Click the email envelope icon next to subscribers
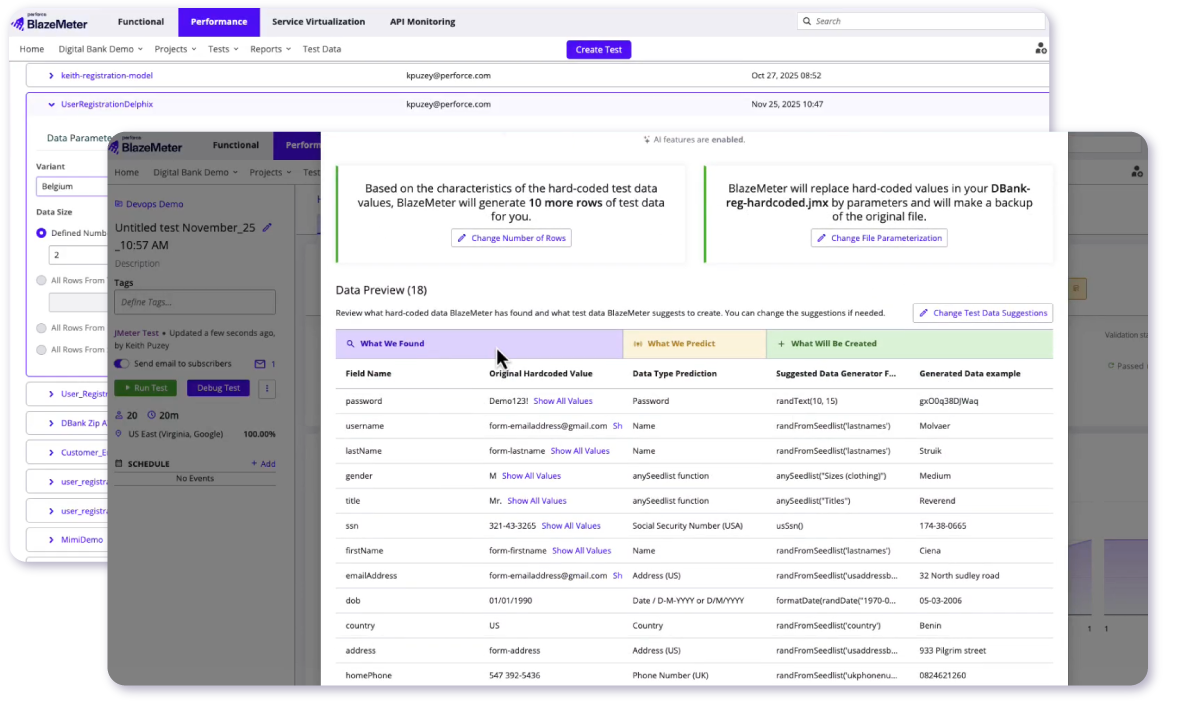Image resolution: width=1192 pixels, height=711 pixels. tap(260, 364)
